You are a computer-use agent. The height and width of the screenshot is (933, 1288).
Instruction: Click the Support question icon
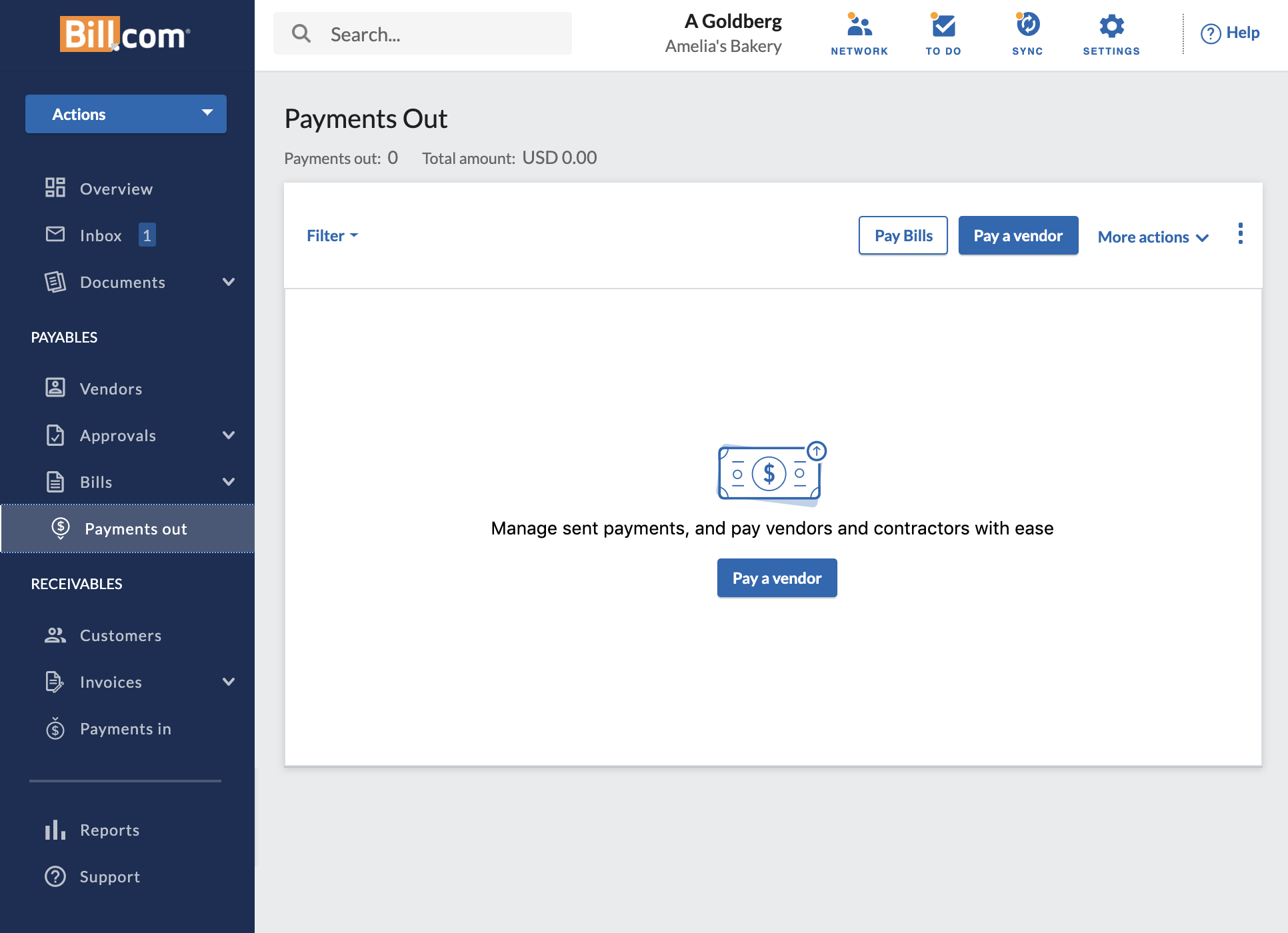55,876
